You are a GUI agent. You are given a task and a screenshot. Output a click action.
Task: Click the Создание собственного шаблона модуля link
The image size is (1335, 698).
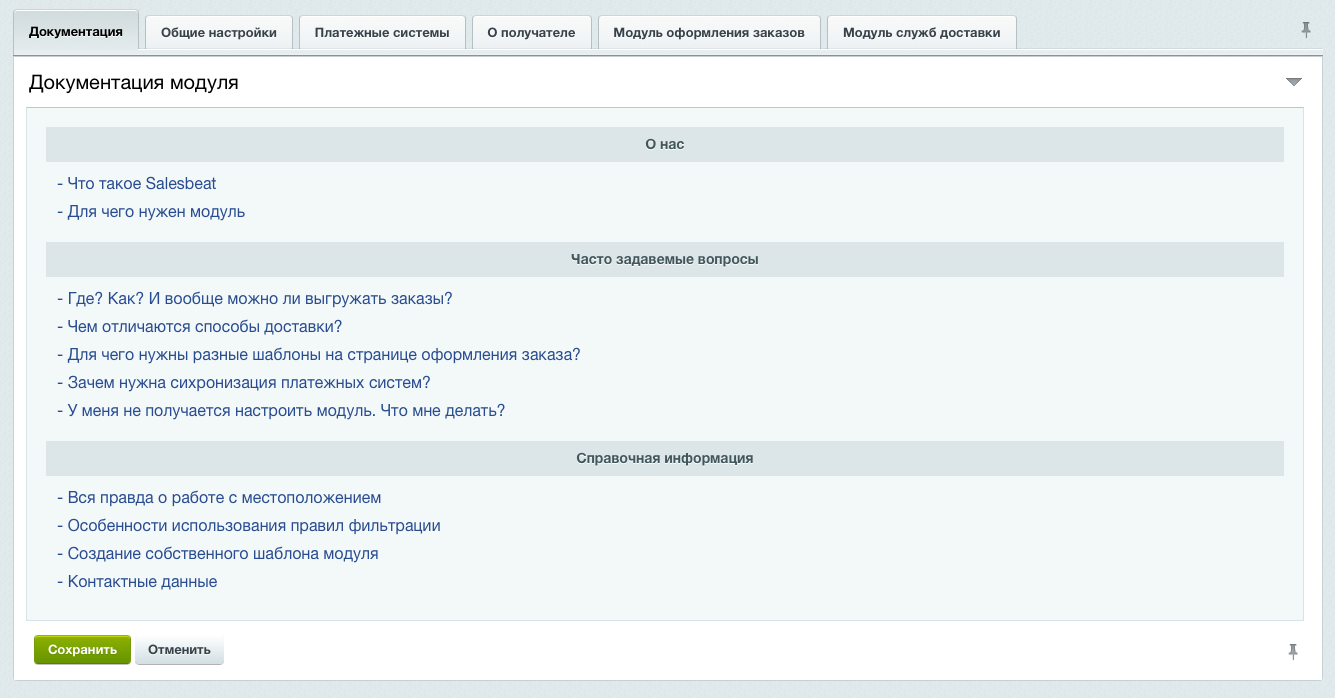click(222, 553)
